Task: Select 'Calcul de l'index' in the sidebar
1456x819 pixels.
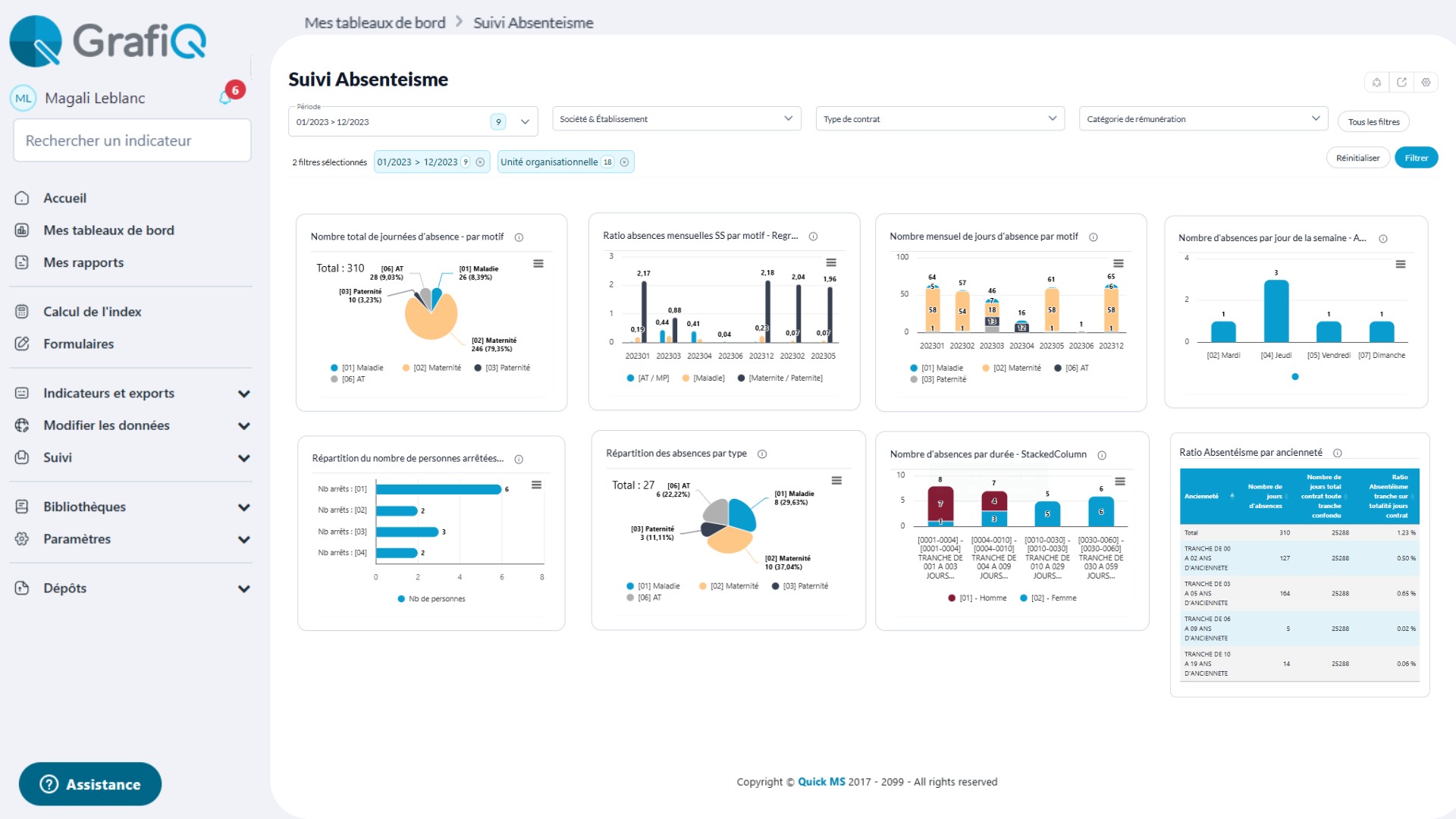Action: tap(93, 311)
